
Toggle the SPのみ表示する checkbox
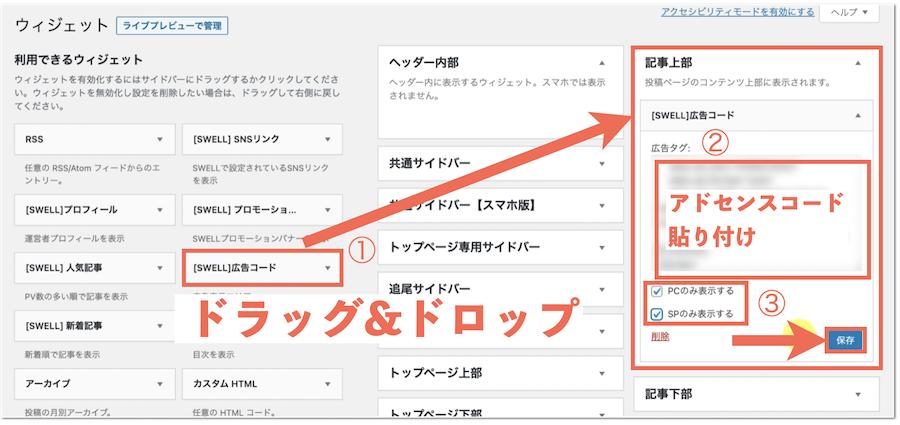[x=656, y=314]
